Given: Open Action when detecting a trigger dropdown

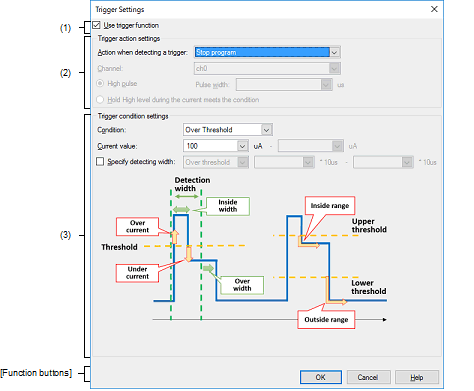Looking at the screenshot, I should (x=335, y=52).
